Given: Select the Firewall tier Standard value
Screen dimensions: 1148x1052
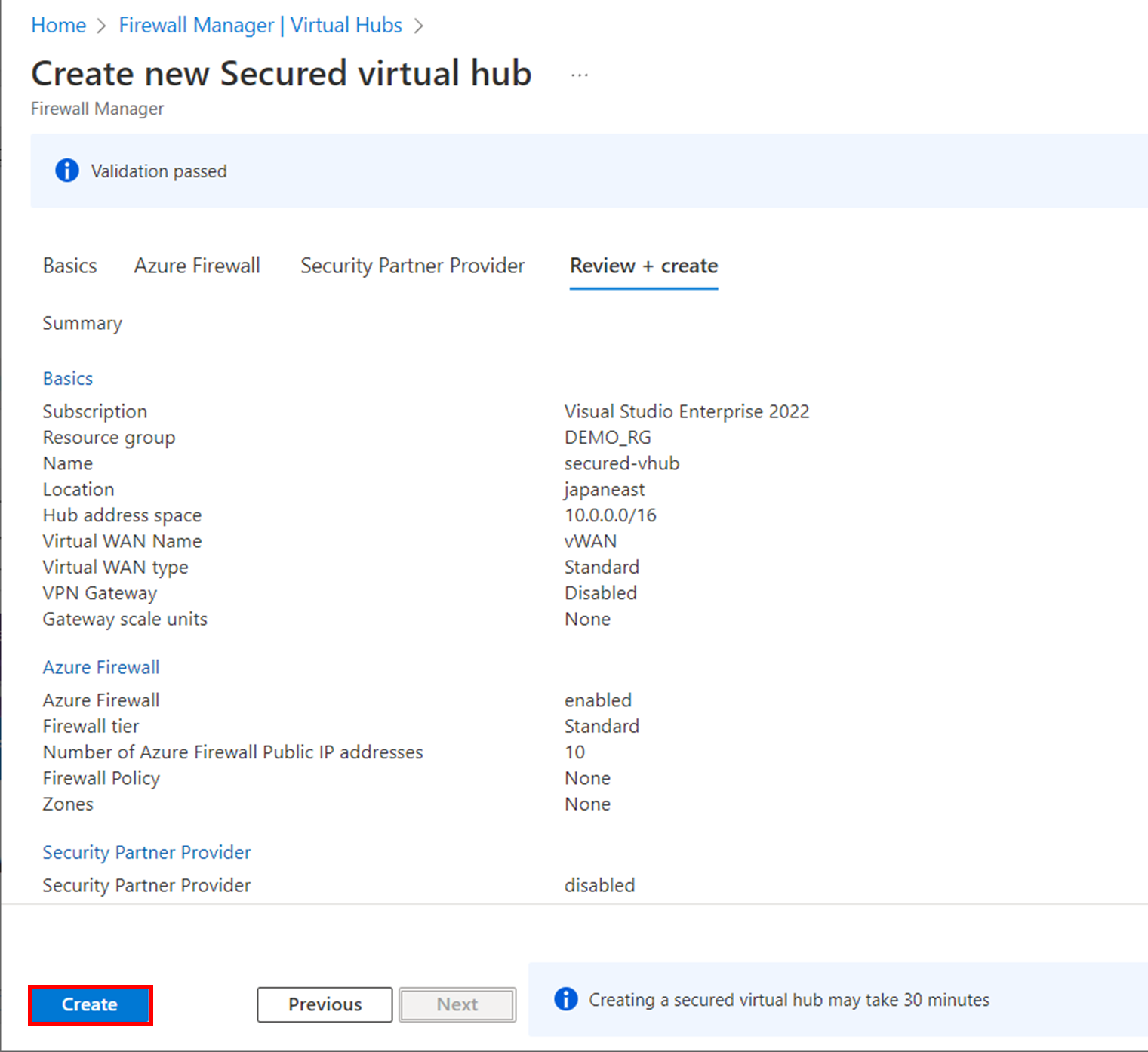Looking at the screenshot, I should point(602,725).
